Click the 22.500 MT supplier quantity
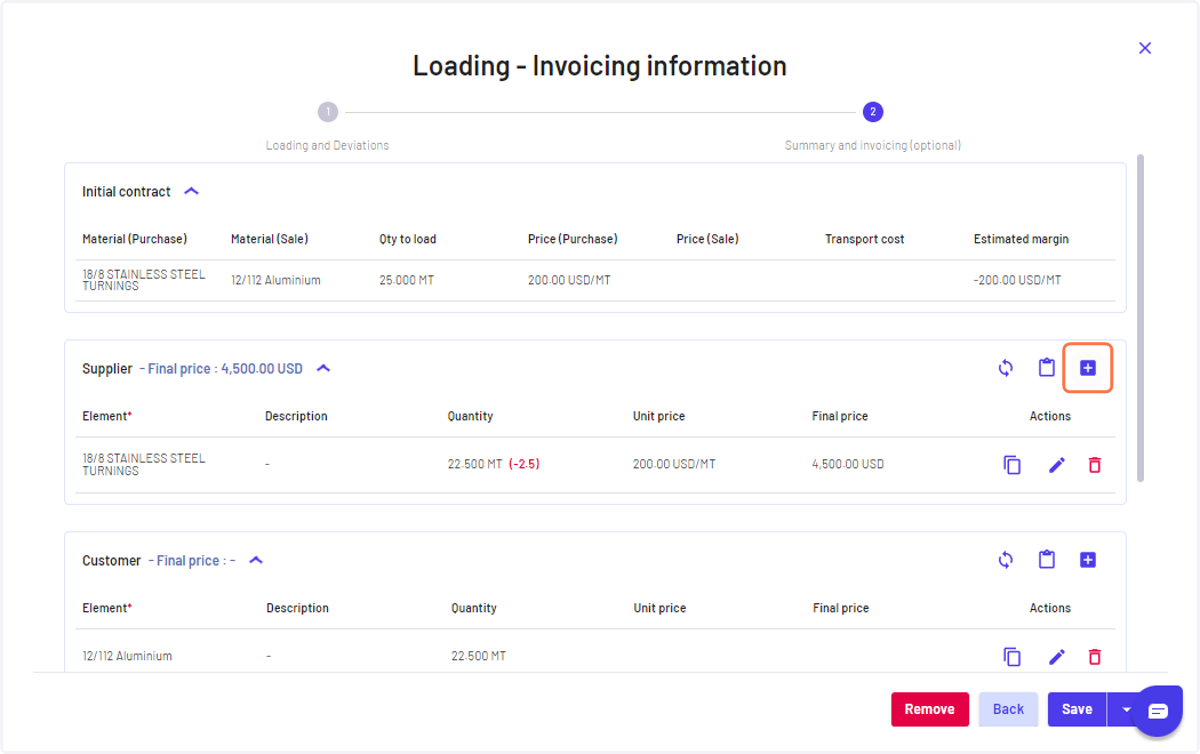This screenshot has width=1200, height=754. [x=475, y=464]
